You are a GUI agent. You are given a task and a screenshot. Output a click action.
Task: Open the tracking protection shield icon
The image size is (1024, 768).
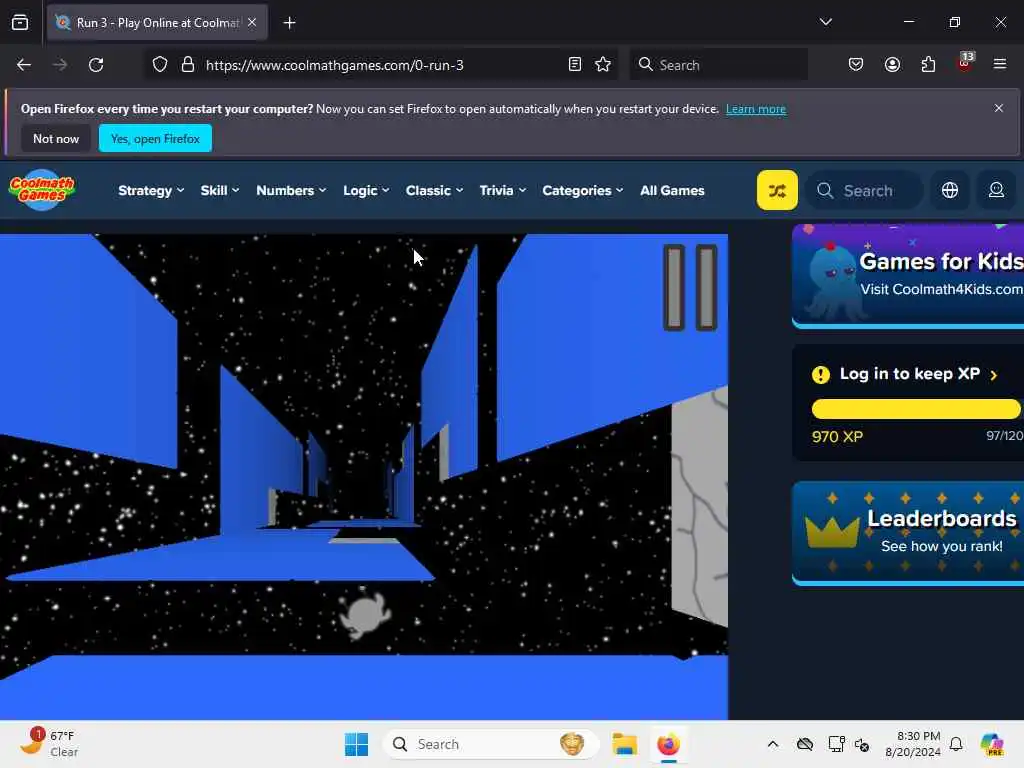coord(159,65)
